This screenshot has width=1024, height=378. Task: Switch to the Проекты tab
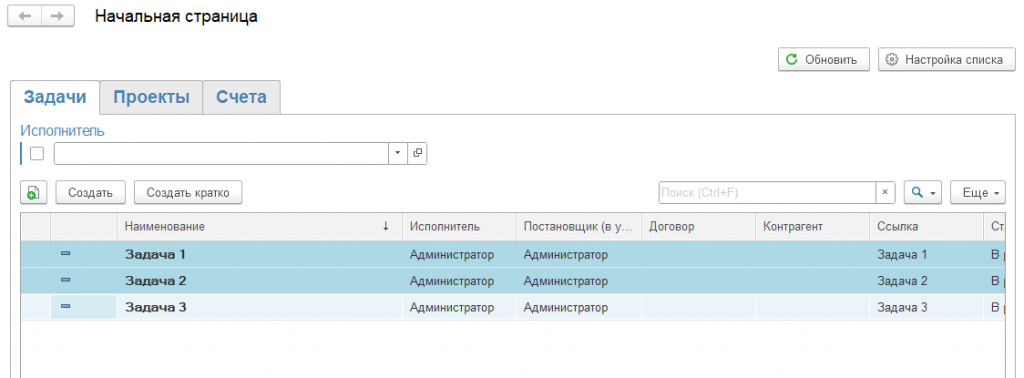(151, 97)
